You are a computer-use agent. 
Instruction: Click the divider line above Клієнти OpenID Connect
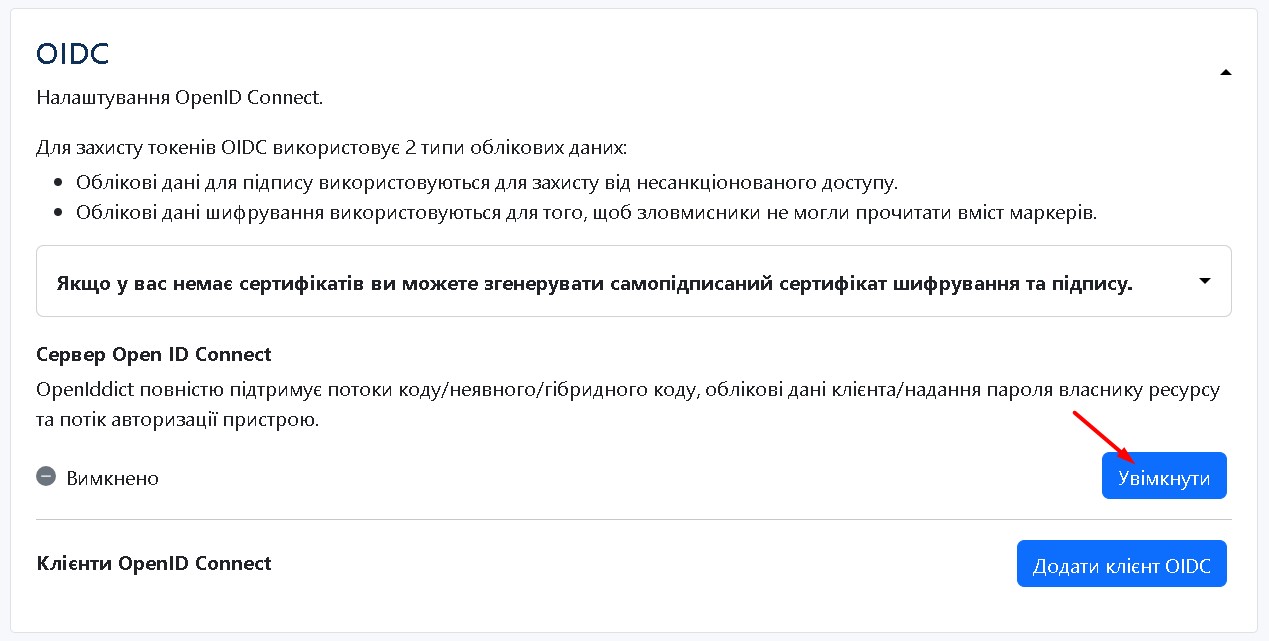click(x=633, y=520)
